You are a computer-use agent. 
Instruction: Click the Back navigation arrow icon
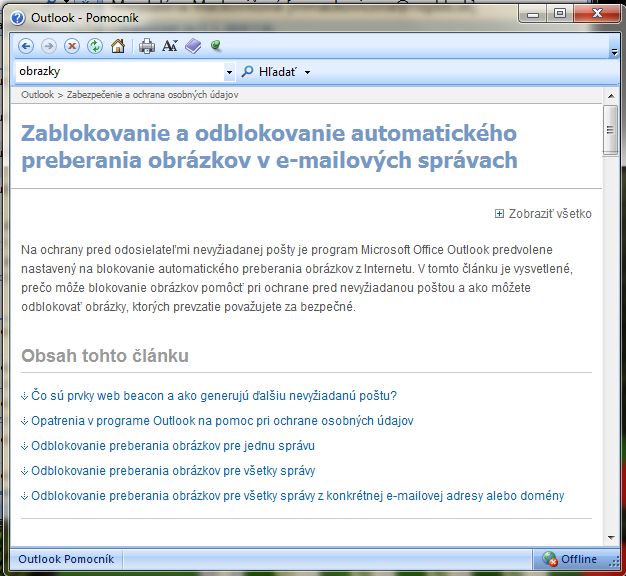26,46
